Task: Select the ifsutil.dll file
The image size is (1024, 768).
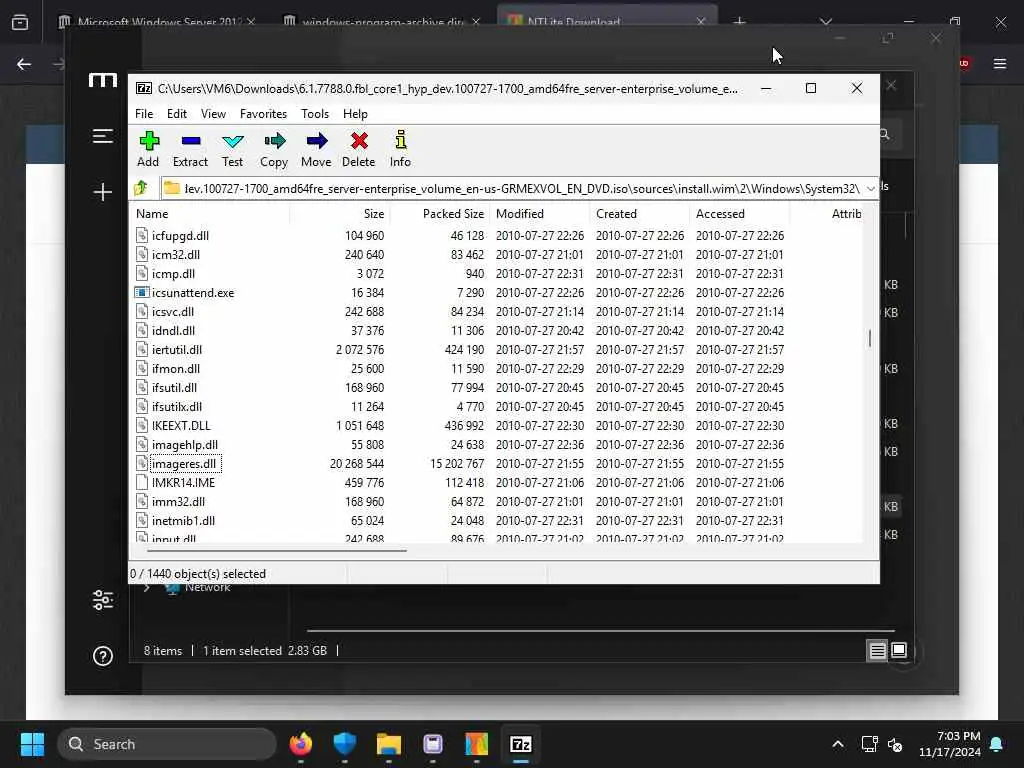Action: 174,387
